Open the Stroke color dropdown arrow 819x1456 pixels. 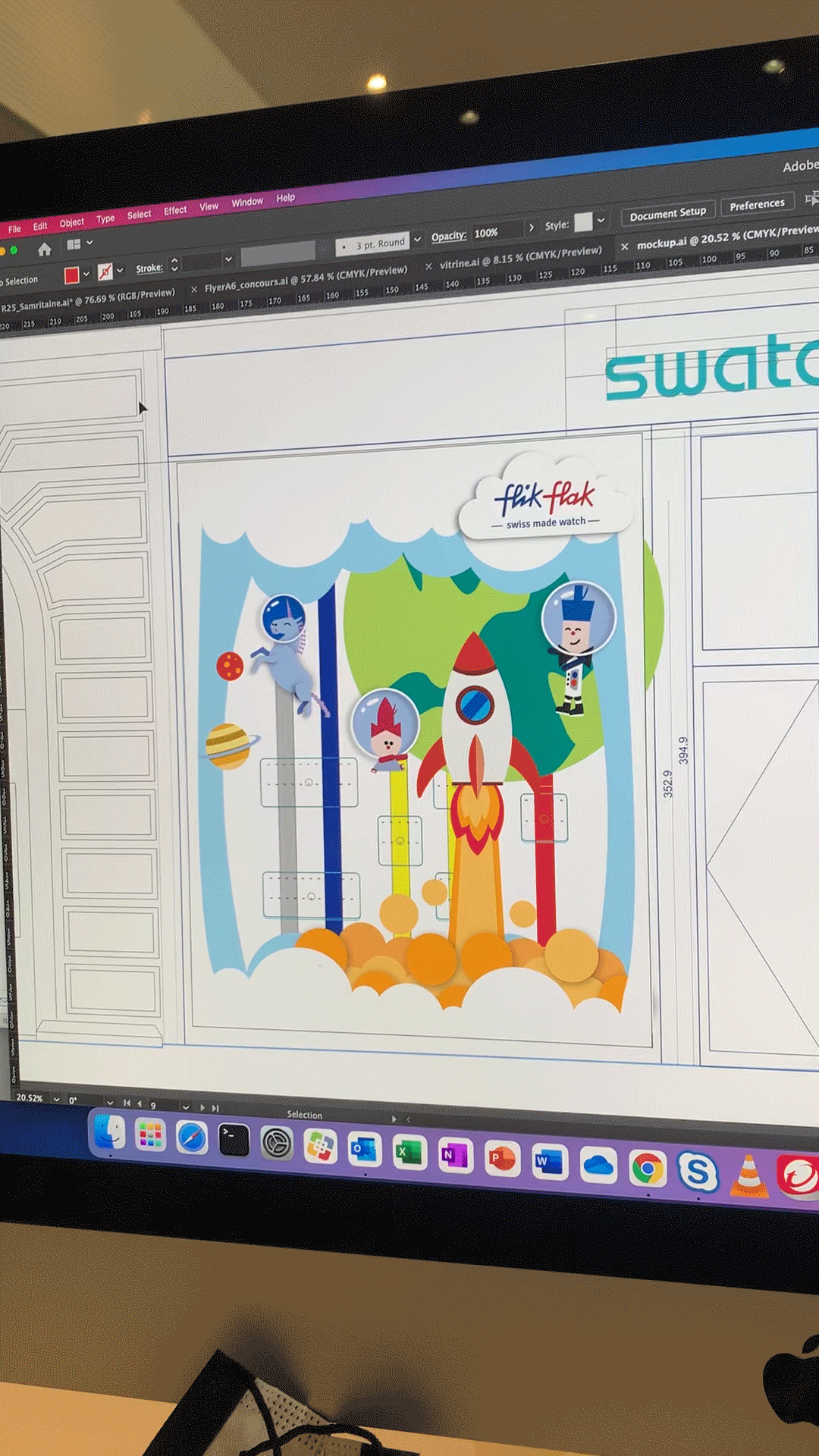click(x=120, y=270)
